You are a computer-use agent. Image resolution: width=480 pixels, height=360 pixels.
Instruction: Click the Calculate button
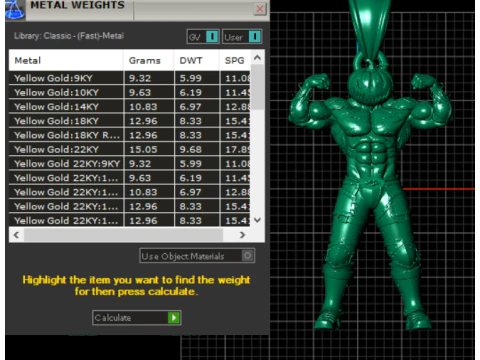(x=137, y=318)
